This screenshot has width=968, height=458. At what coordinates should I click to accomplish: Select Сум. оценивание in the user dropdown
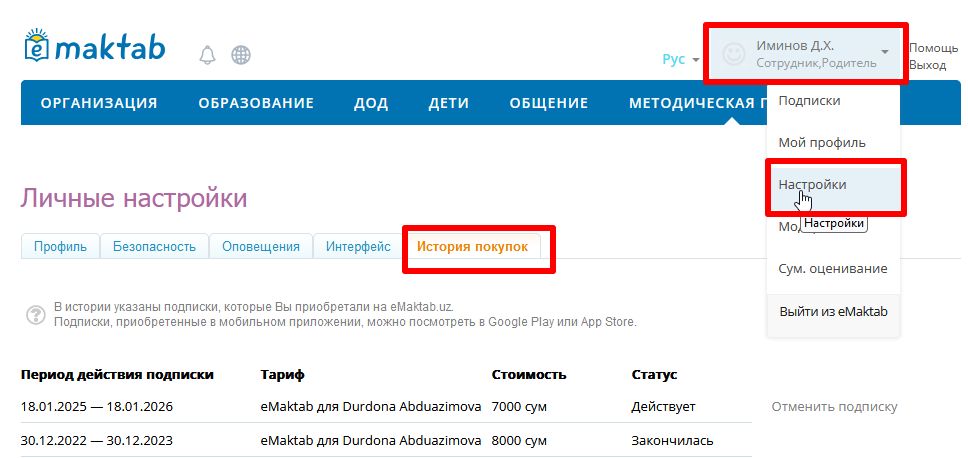coord(833,269)
